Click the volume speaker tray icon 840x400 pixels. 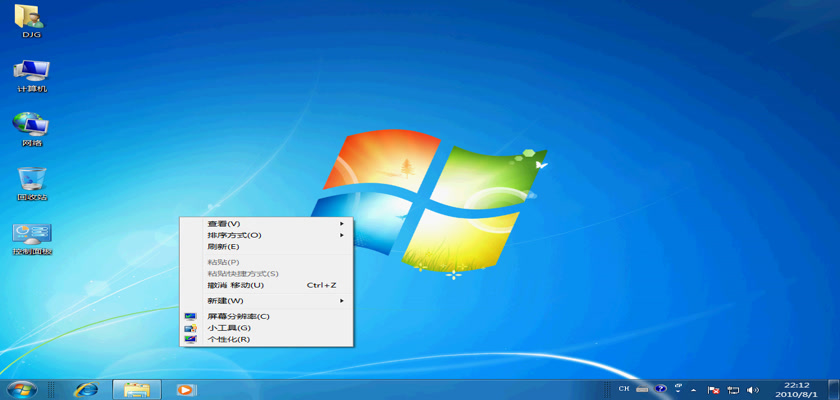pyautogui.click(x=753, y=389)
